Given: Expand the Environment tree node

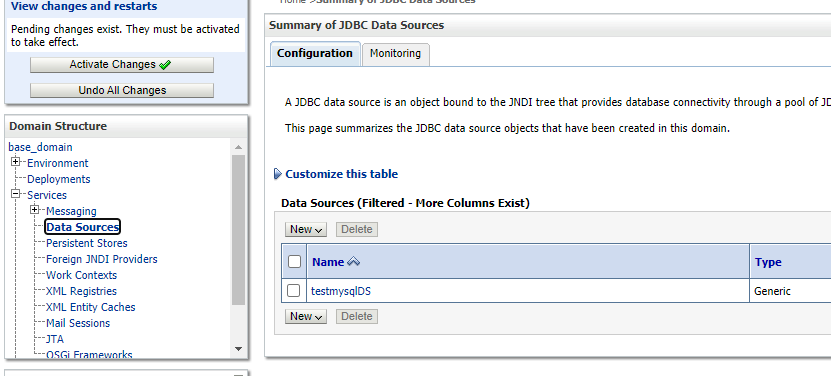Looking at the screenshot, I should click(x=16, y=162).
